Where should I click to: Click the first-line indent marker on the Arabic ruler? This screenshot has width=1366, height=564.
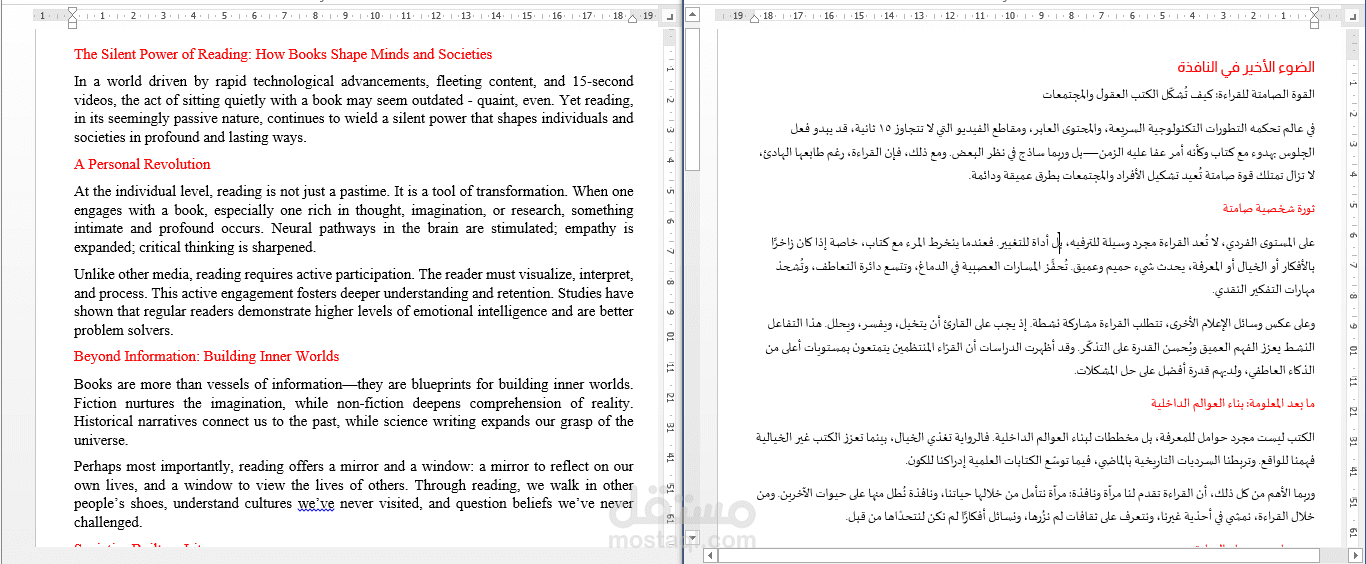(1314, 10)
